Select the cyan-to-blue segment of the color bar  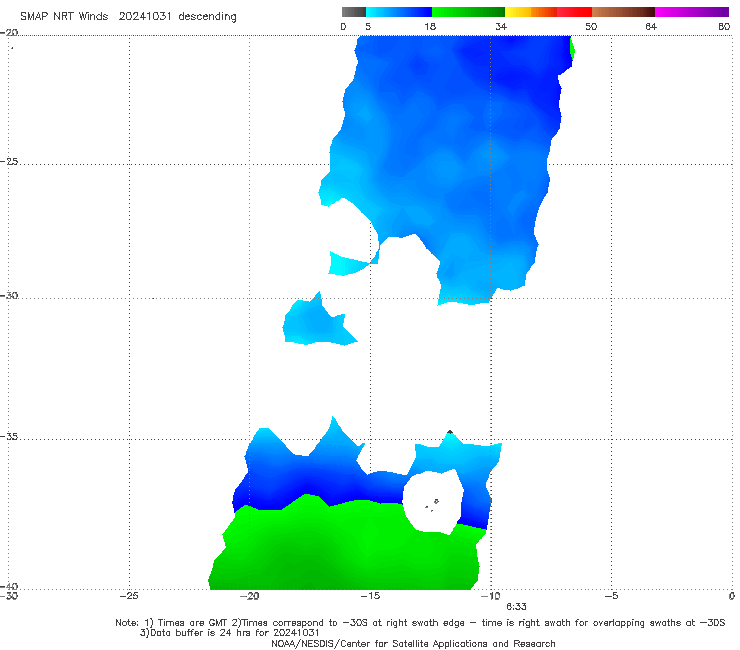[399, 12]
